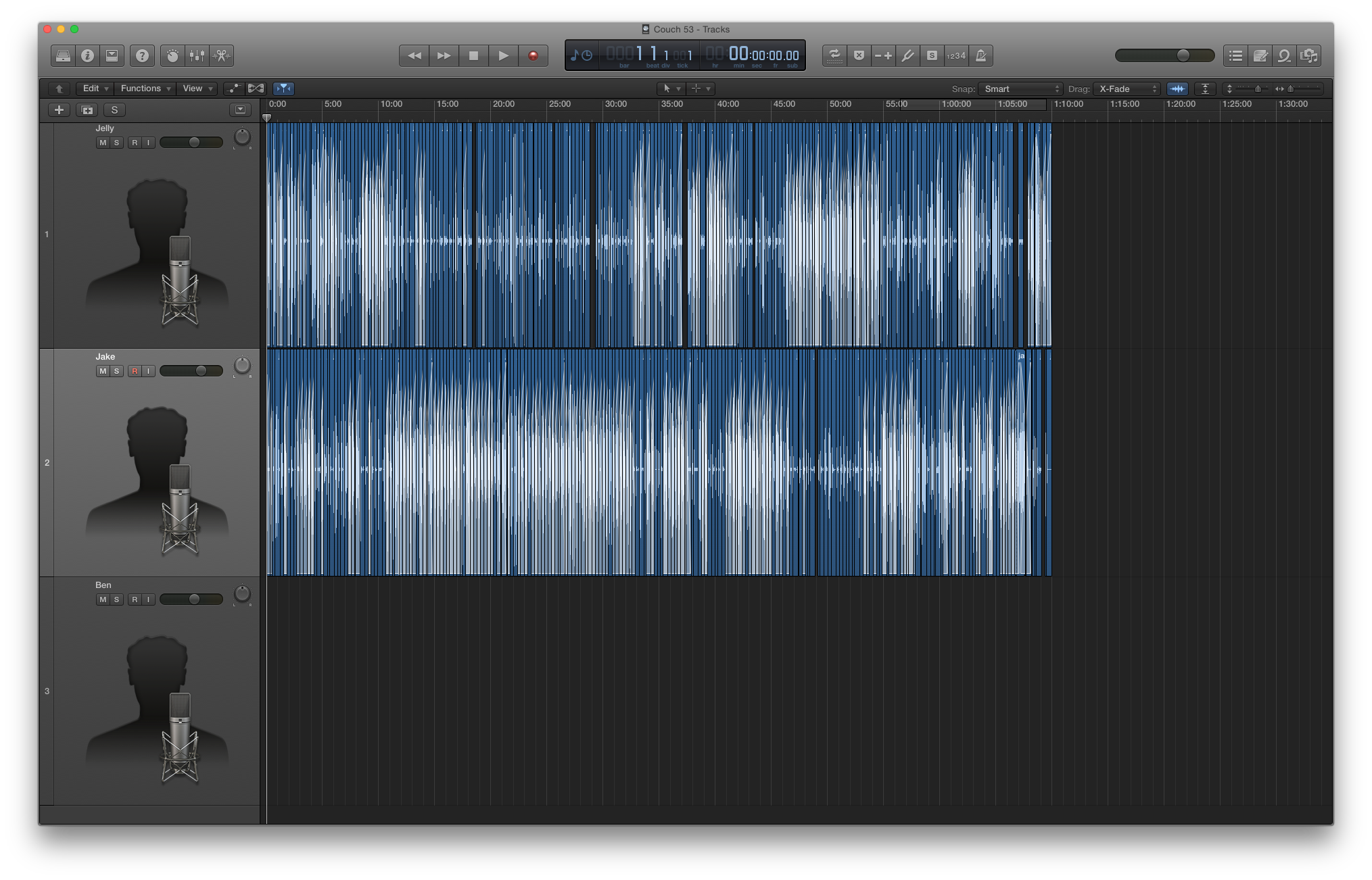1372x880 pixels.
Task: Toggle Count-in 1234 button
Action: click(956, 55)
